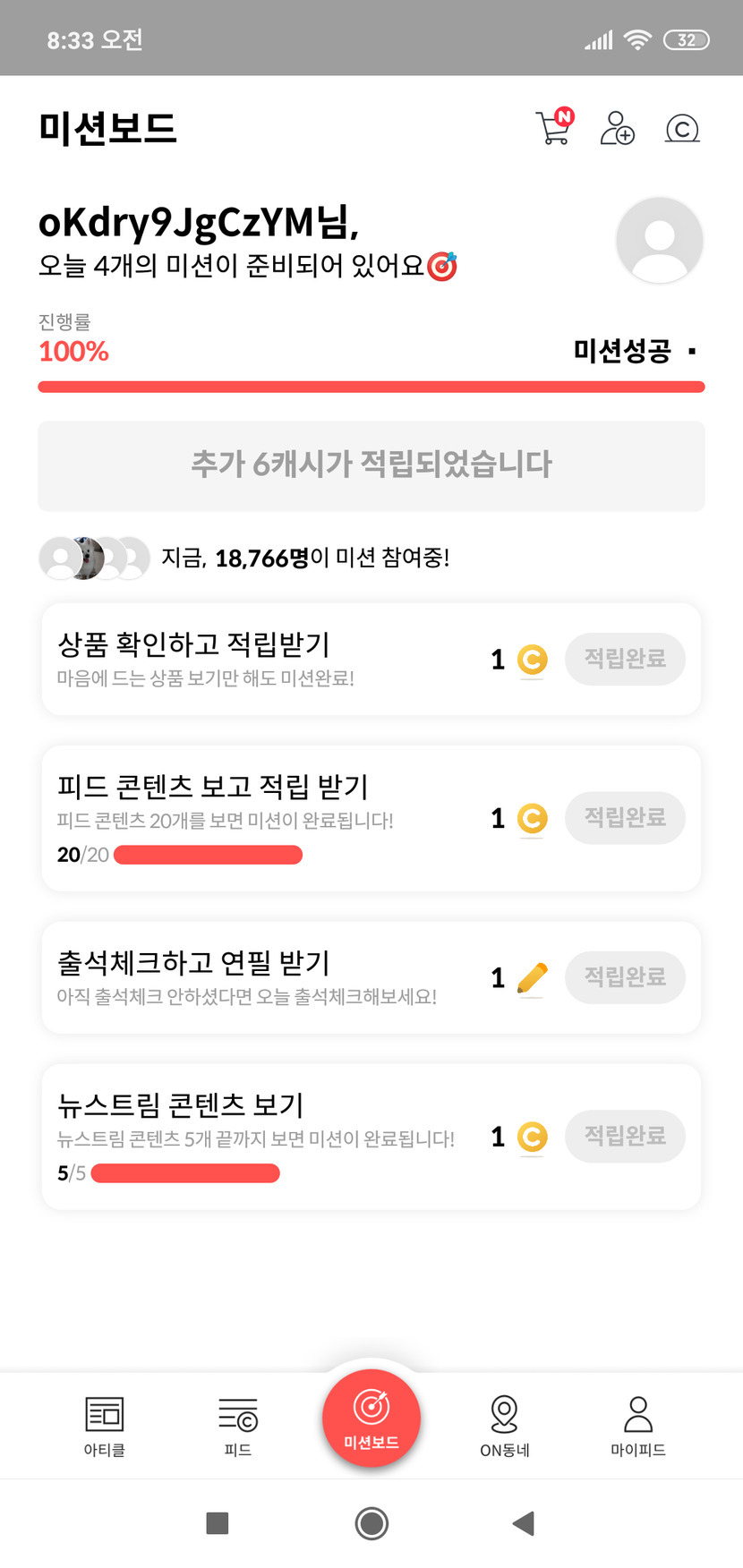Tap the mission participants avatars
The height and width of the screenshot is (1568, 743).
tap(94, 558)
